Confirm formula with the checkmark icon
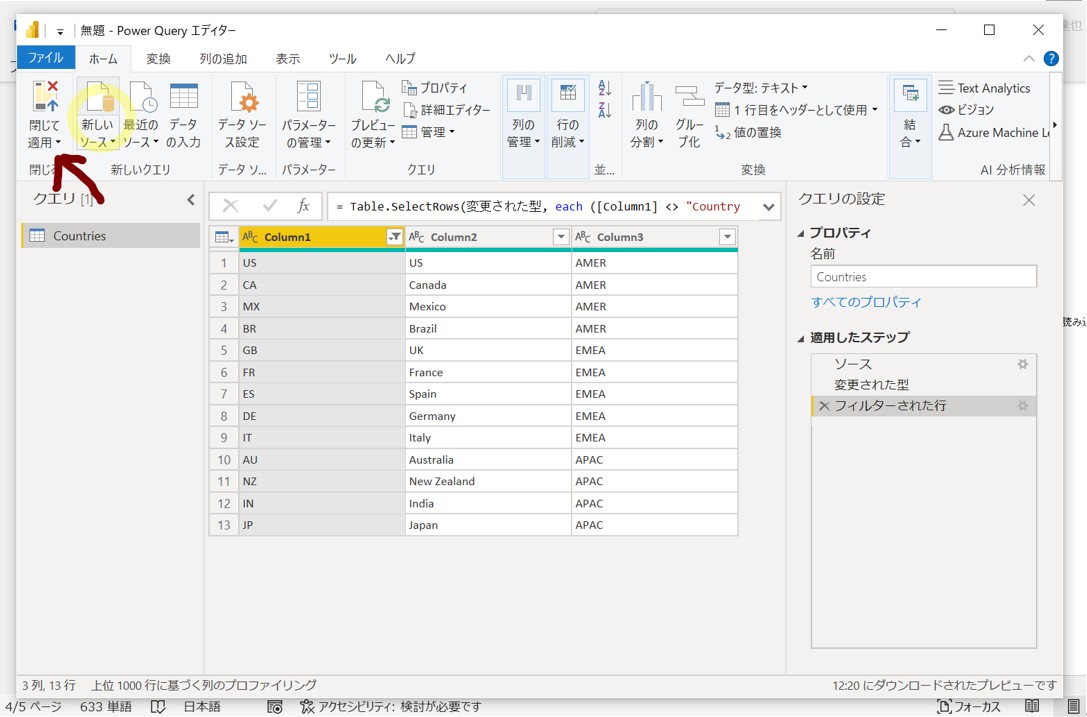The width and height of the screenshot is (1087, 717). [x=270, y=205]
